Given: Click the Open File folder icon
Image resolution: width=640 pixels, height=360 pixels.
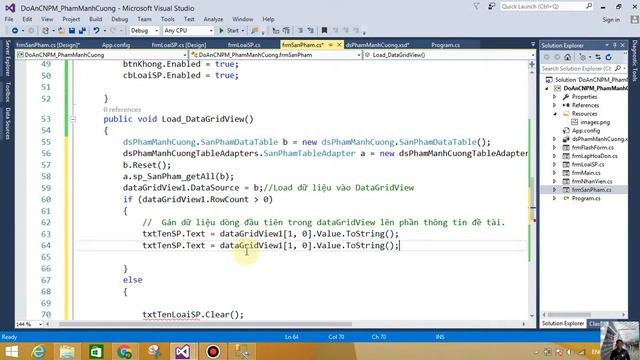Looking at the screenshot, I should point(61,31).
